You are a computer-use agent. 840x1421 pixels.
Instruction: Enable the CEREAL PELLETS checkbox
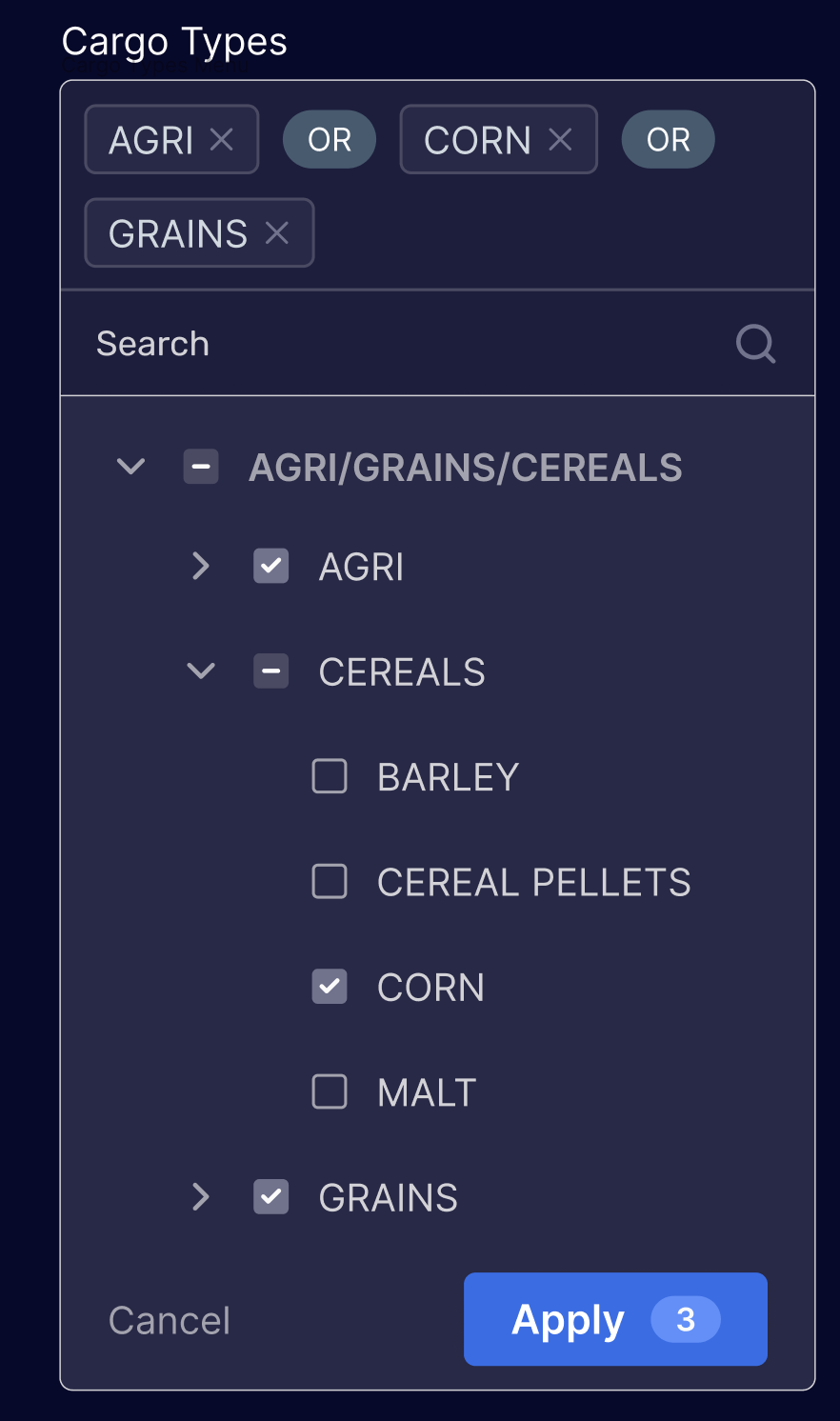tap(330, 882)
